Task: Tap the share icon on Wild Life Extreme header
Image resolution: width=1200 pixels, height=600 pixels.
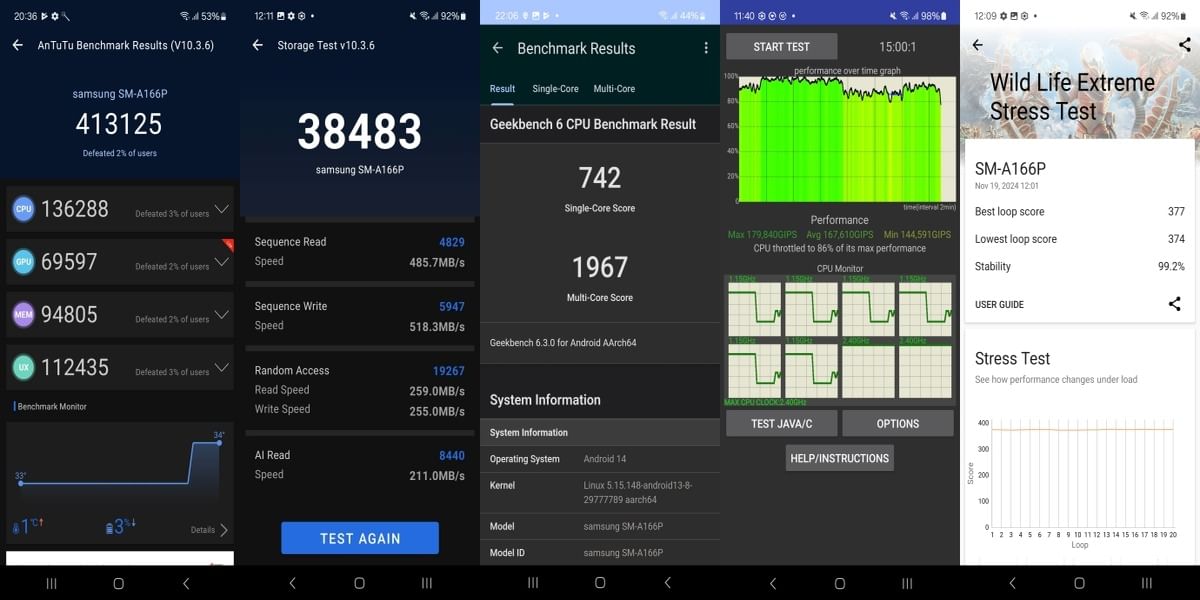Action: pos(1184,44)
